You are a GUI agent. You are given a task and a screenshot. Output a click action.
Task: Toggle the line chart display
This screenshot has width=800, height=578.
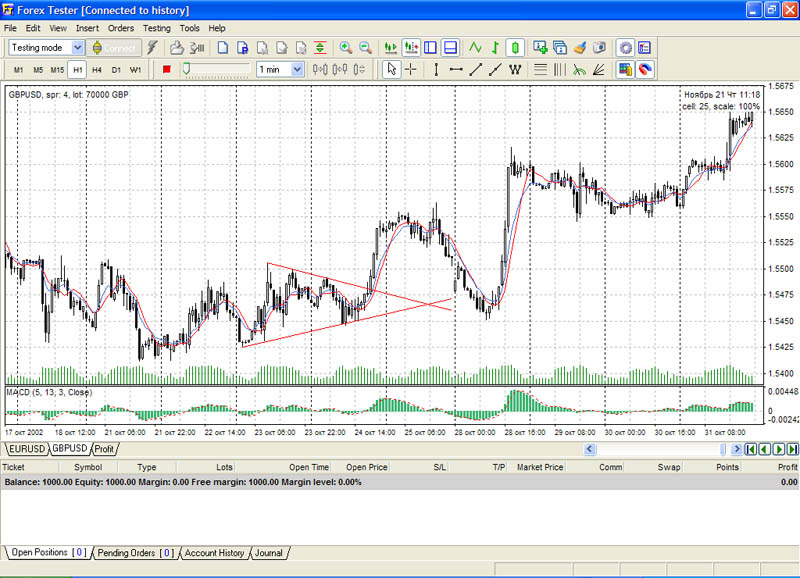click(475, 47)
